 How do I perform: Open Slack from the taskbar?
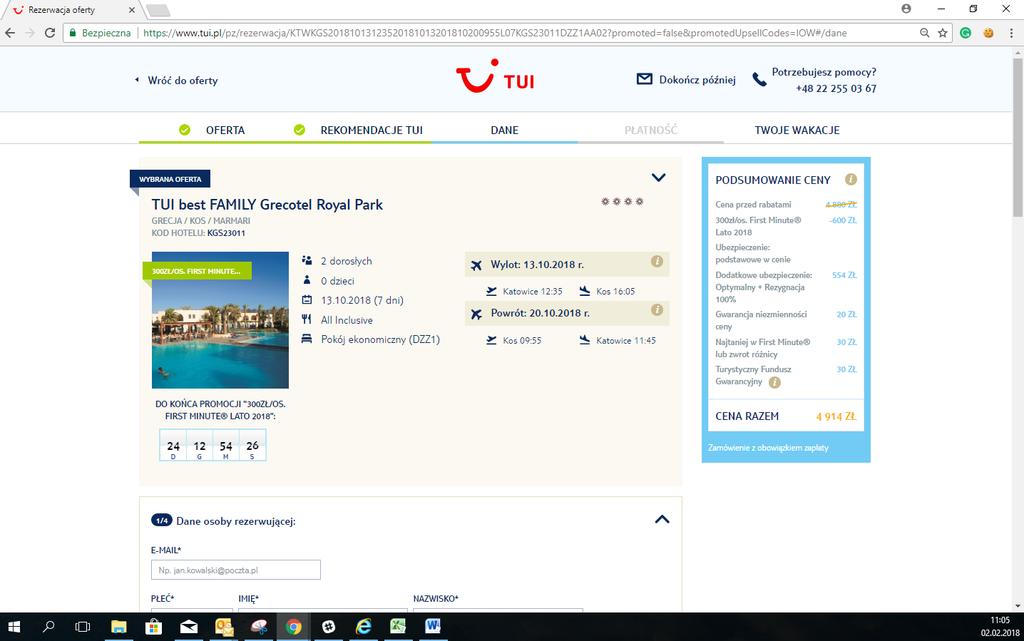click(x=328, y=627)
